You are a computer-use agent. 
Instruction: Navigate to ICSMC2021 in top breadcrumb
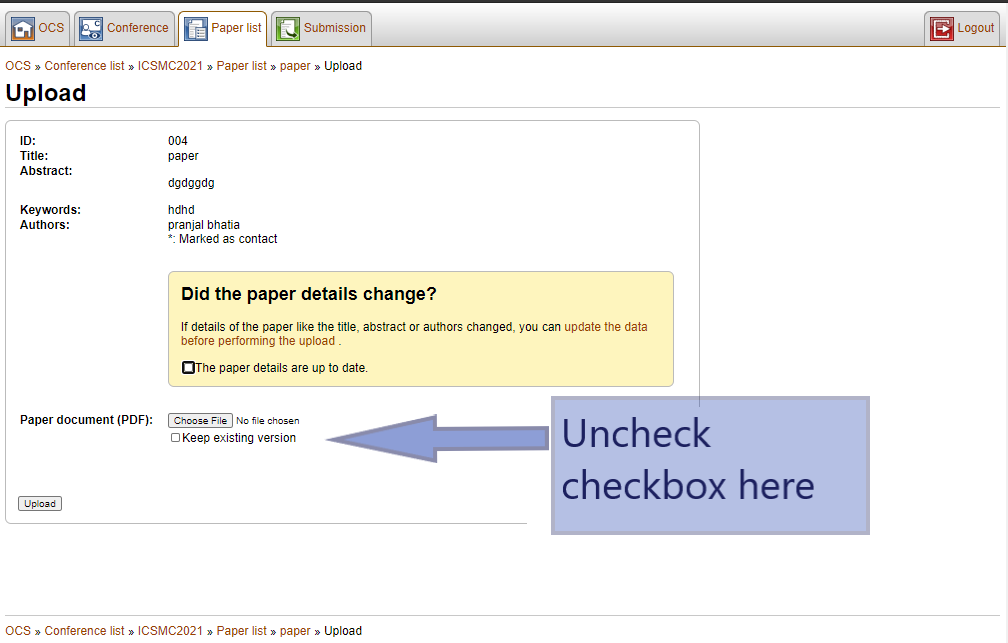(x=171, y=66)
